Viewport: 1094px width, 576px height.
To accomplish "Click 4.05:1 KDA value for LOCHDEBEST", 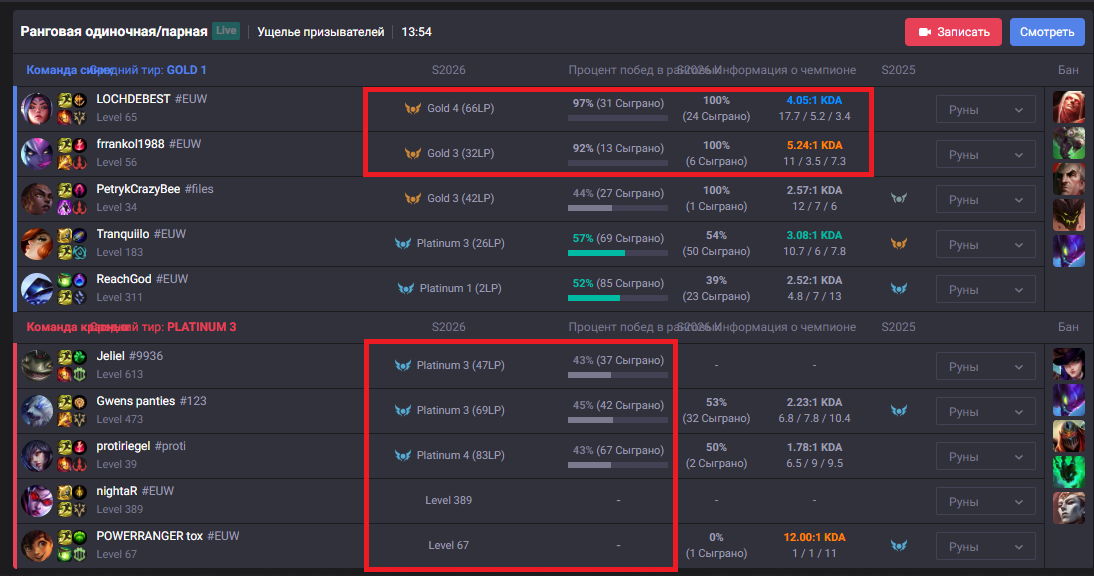I will click(x=814, y=100).
